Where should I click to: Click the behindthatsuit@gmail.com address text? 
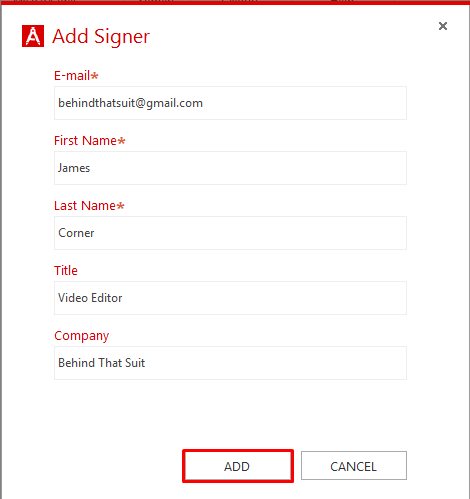[x=130, y=103]
